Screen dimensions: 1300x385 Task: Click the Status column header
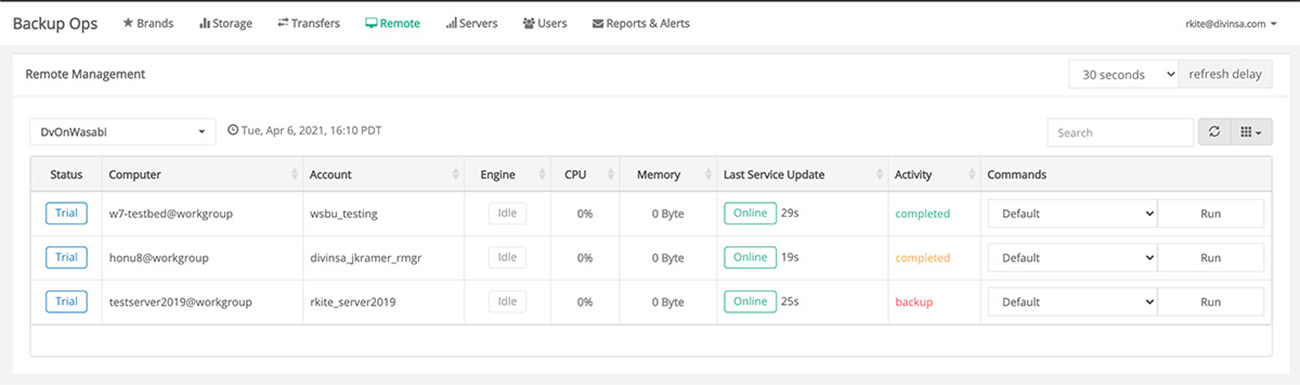(66, 174)
